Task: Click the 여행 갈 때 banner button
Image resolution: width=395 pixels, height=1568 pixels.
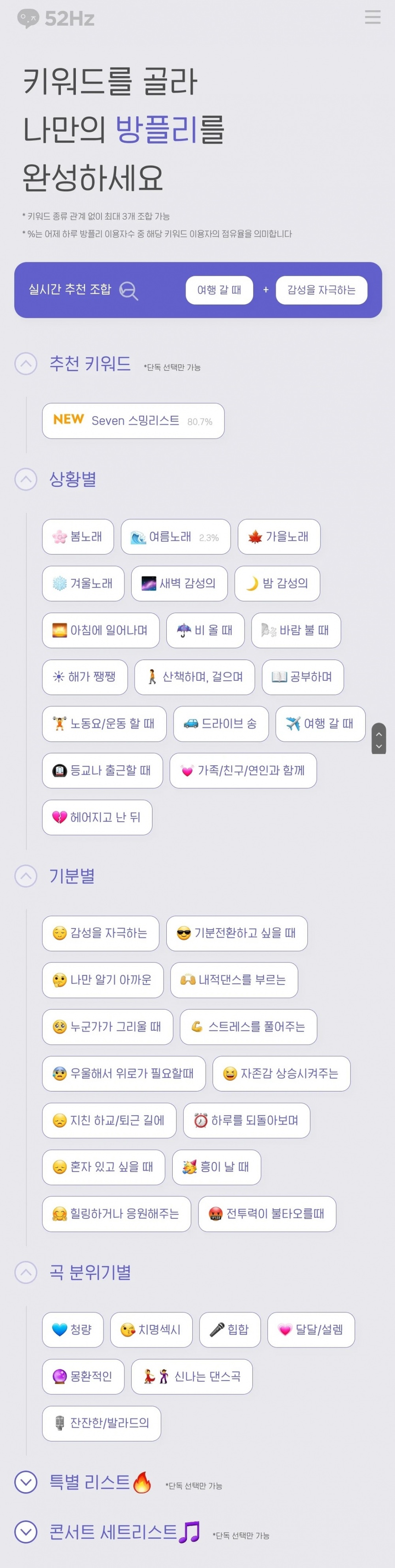Action: (x=219, y=290)
